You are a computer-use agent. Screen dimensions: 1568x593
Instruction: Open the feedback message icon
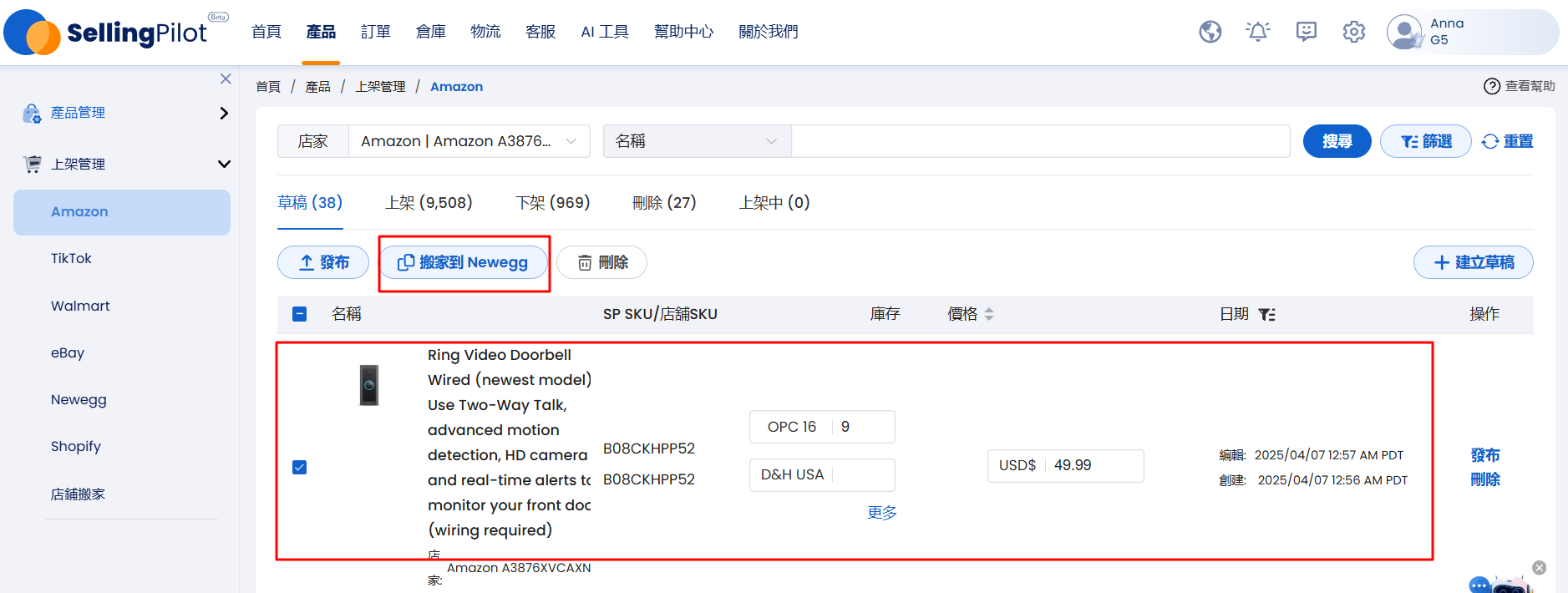1307,32
